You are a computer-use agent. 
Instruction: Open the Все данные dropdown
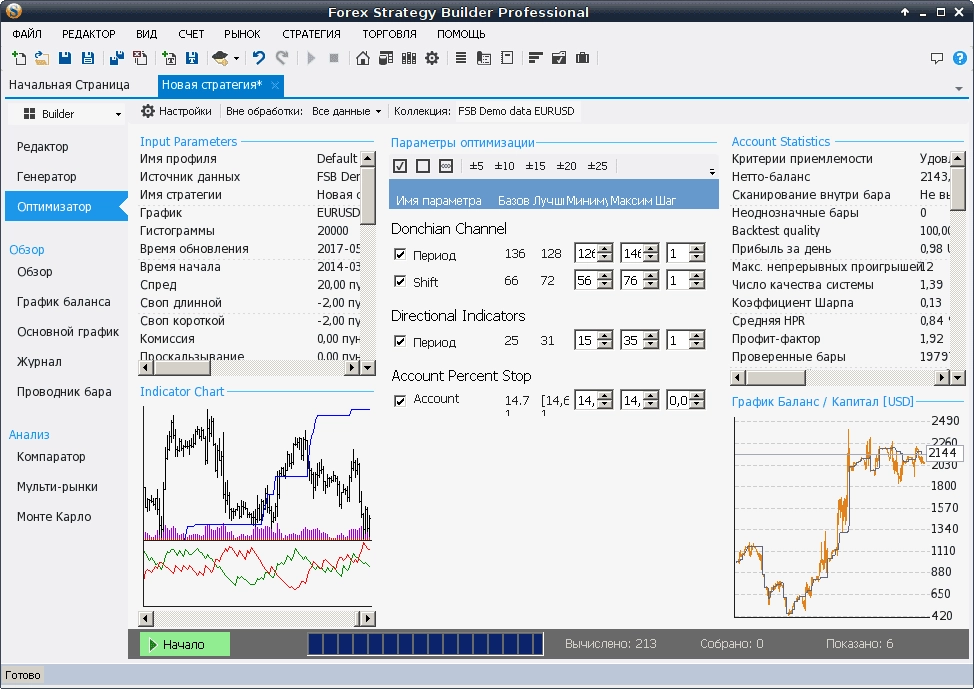coord(346,111)
